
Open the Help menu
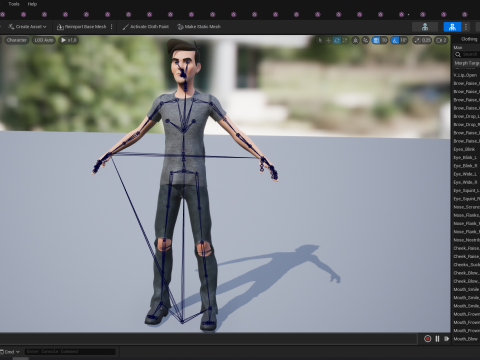32,4
